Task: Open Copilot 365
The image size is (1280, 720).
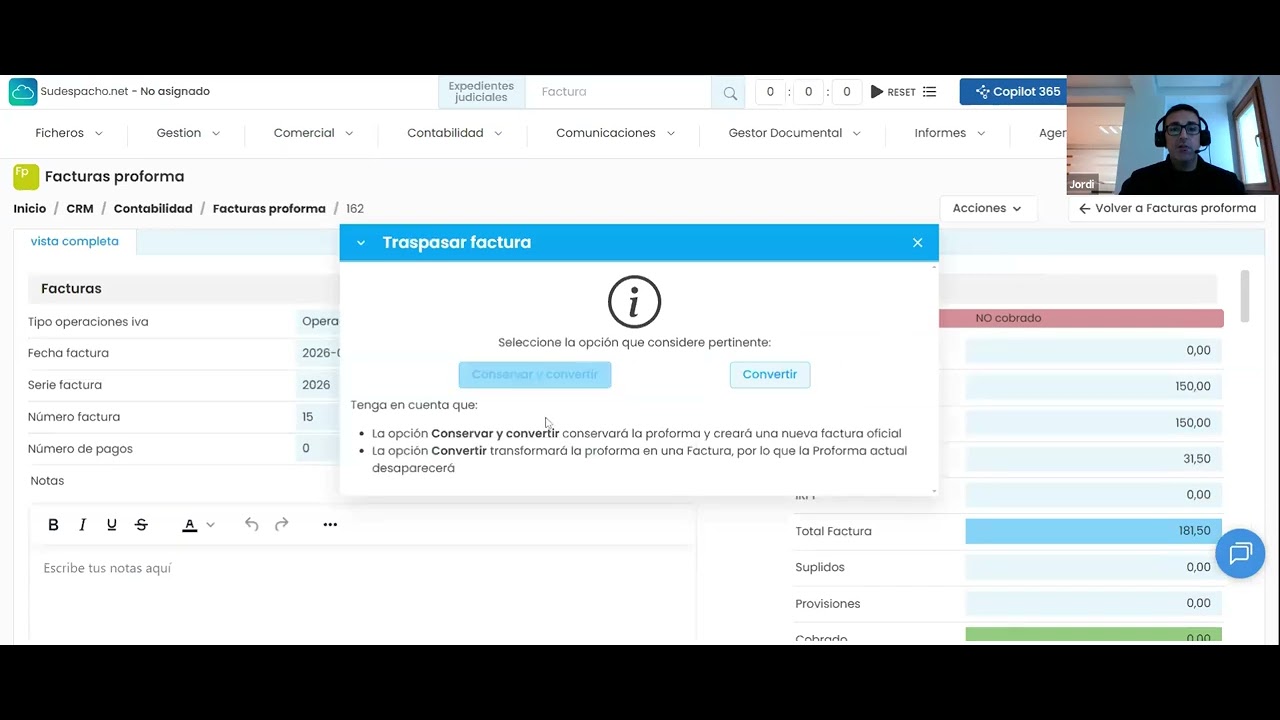Action: [1013, 92]
